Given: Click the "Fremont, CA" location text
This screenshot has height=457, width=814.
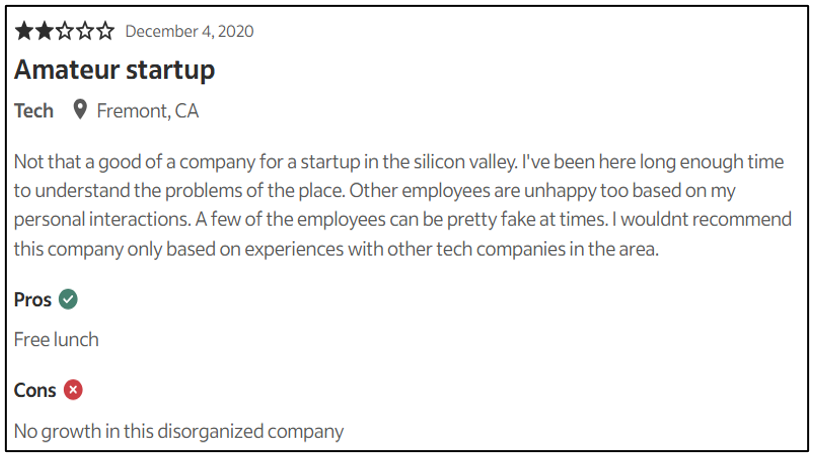Looking at the screenshot, I should [x=147, y=111].
